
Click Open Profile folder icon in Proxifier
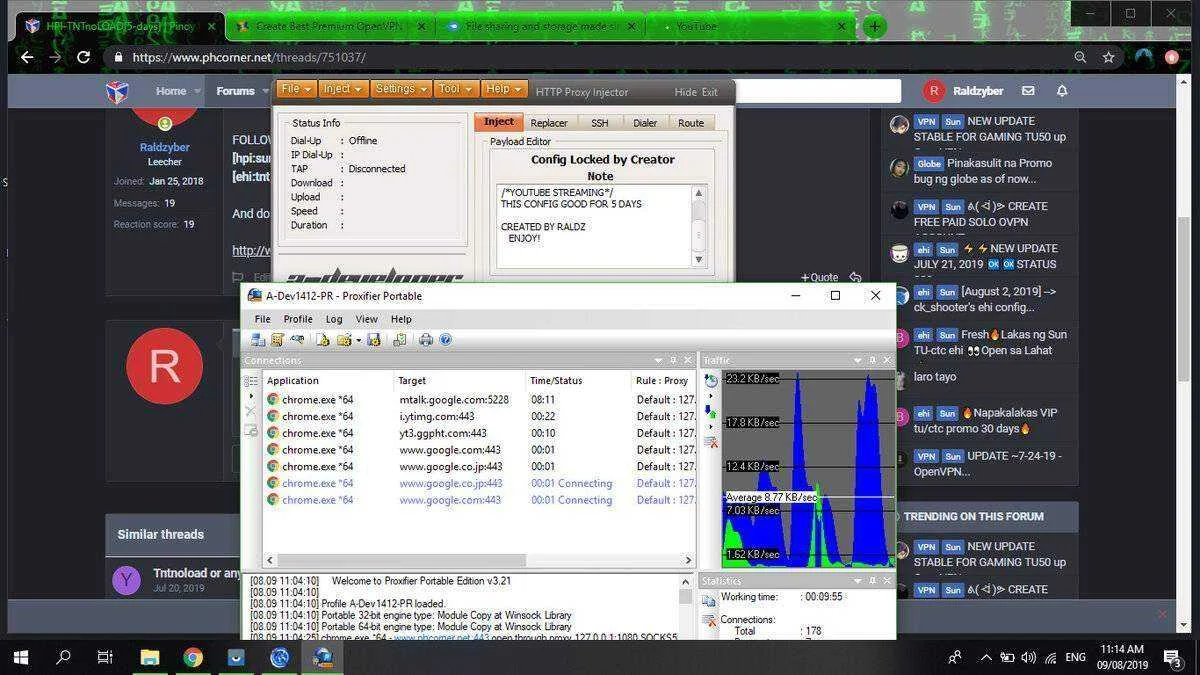344,340
